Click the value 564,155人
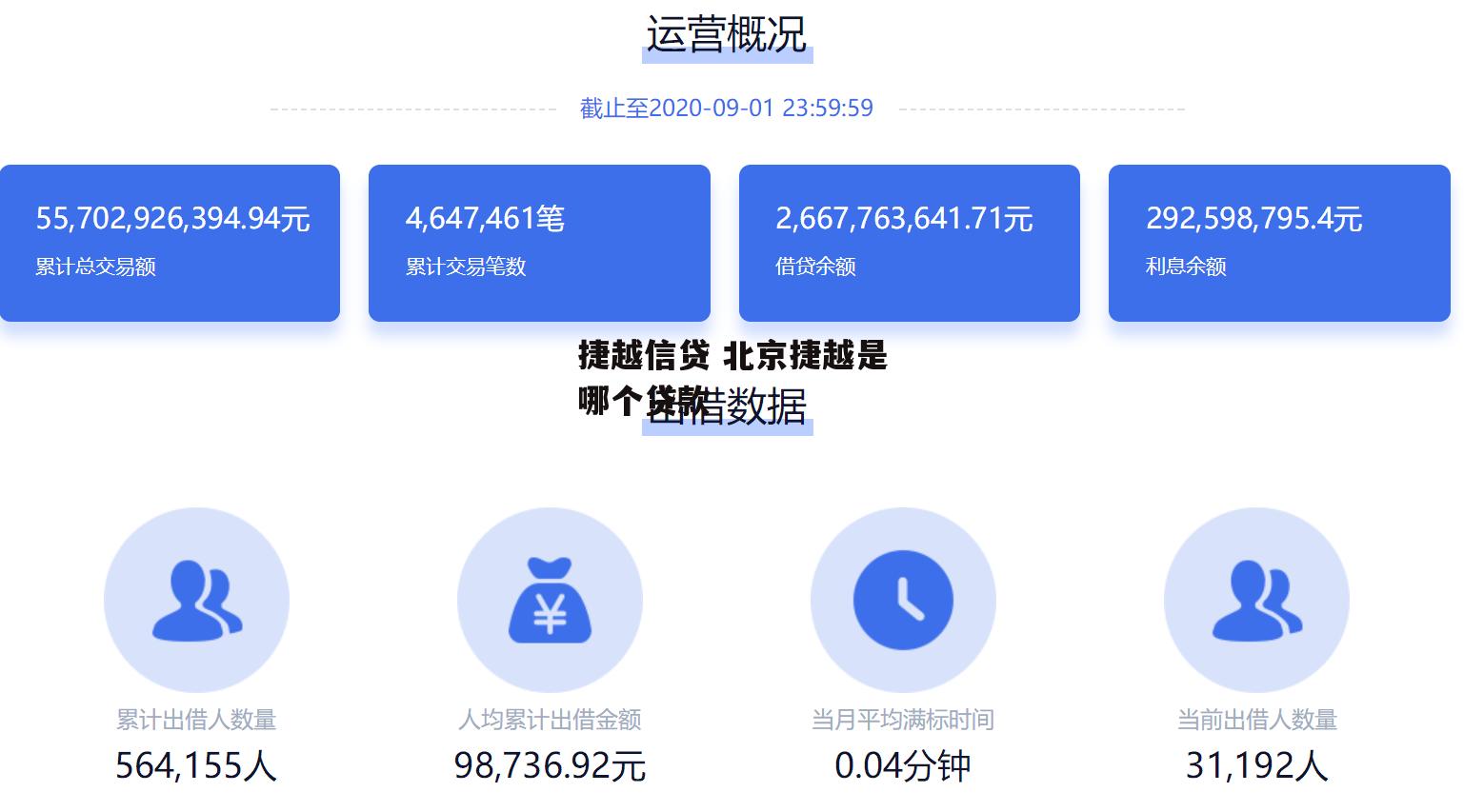Viewport: 1464px width, 812px height. pos(196,765)
